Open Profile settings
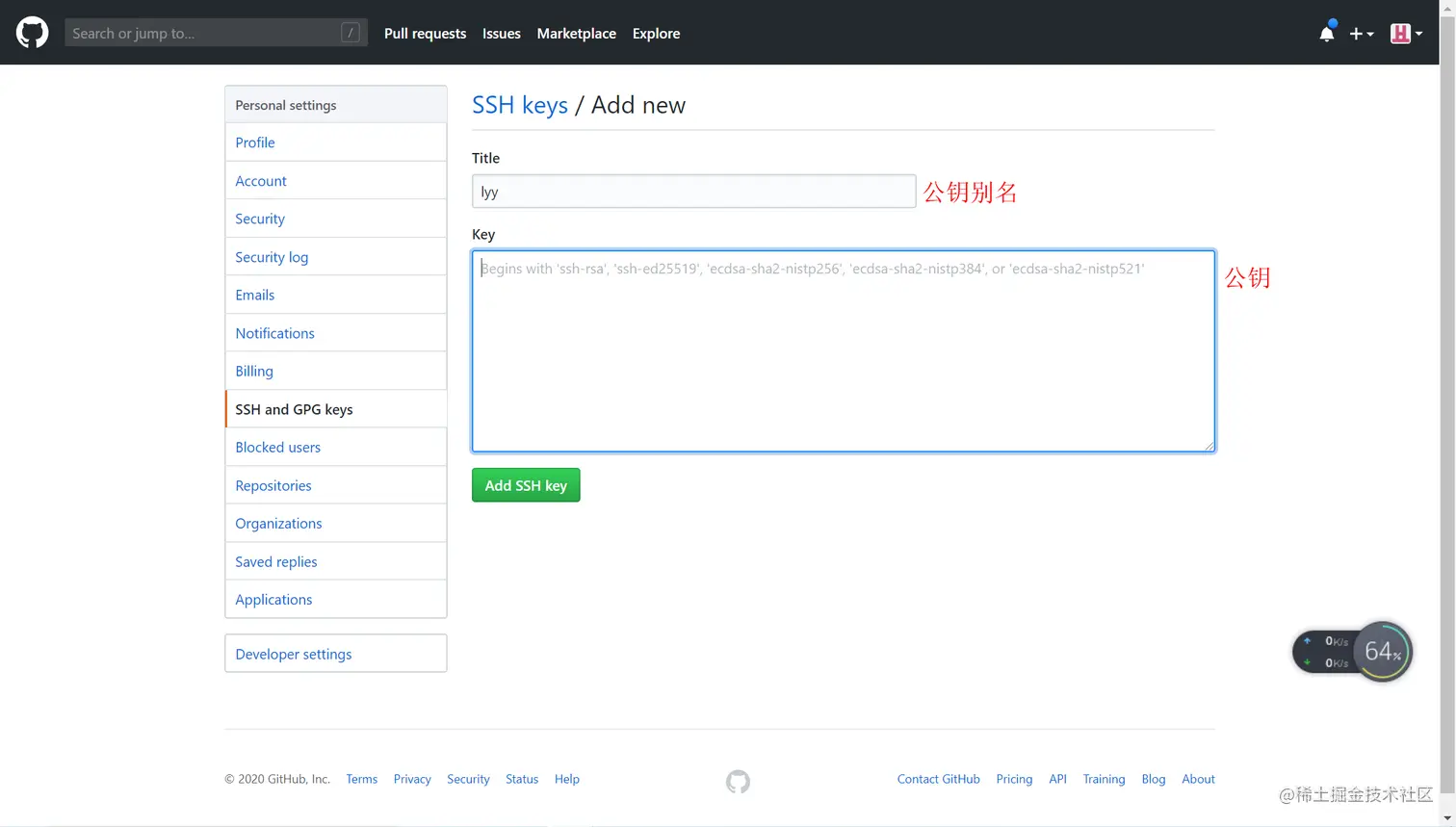Screen dimensions: 1456x827 click(x=335, y=142)
